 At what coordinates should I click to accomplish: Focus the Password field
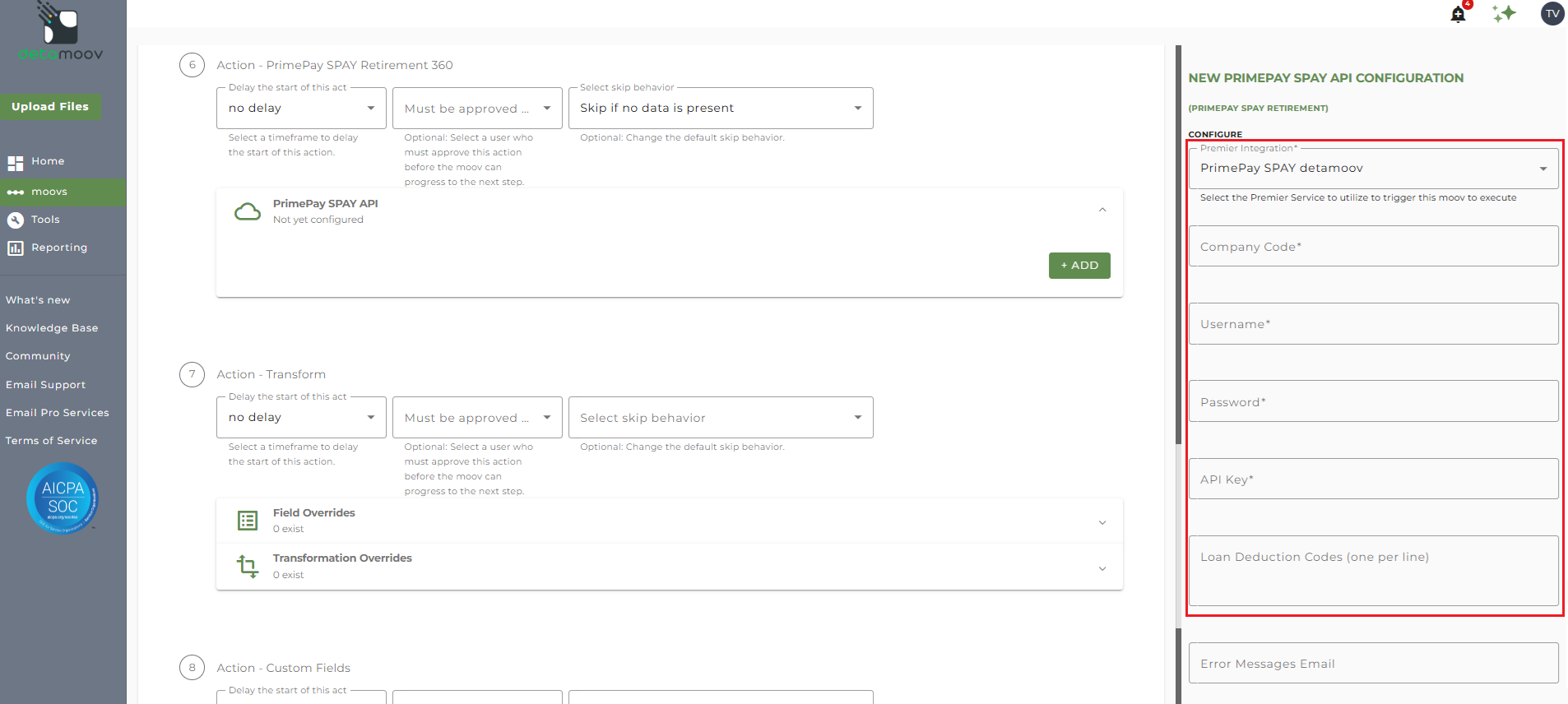click(1373, 401)
